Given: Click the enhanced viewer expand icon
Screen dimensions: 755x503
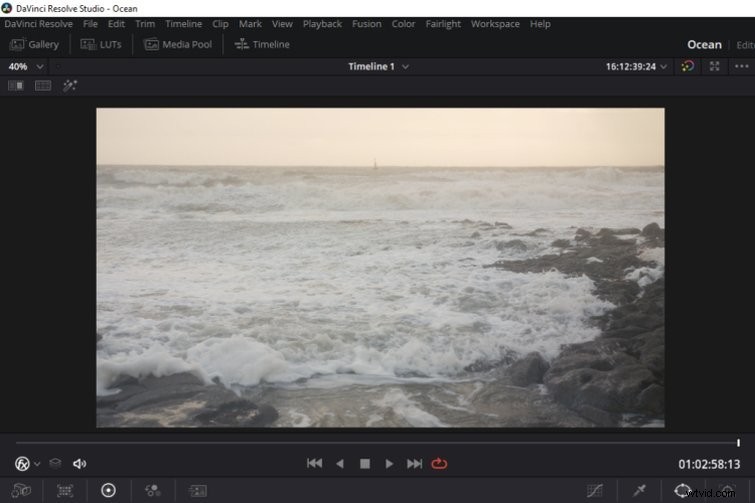Looking at the screenshot, I should 715,66.
